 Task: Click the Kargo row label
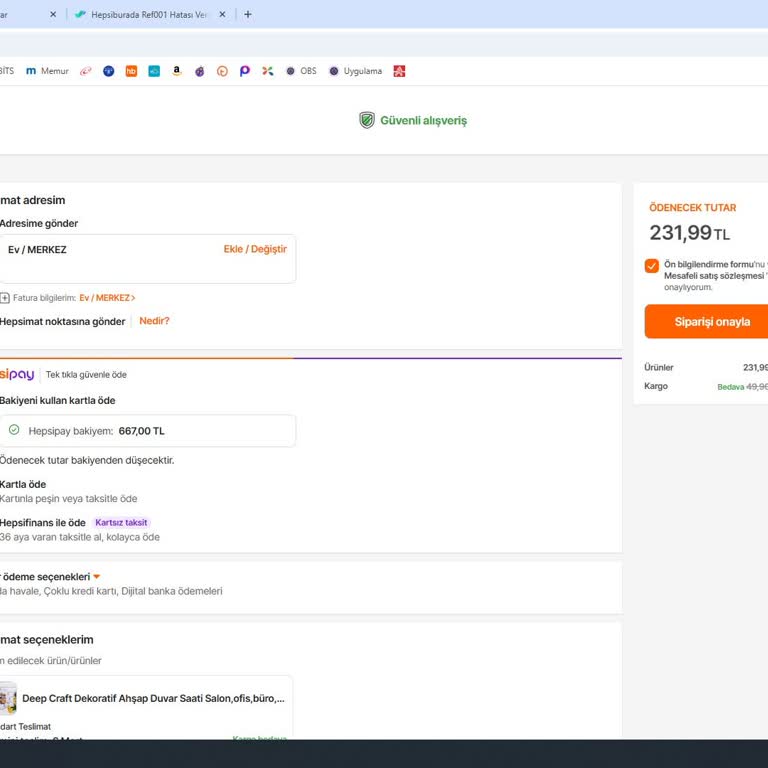click(x=656, y=386)
